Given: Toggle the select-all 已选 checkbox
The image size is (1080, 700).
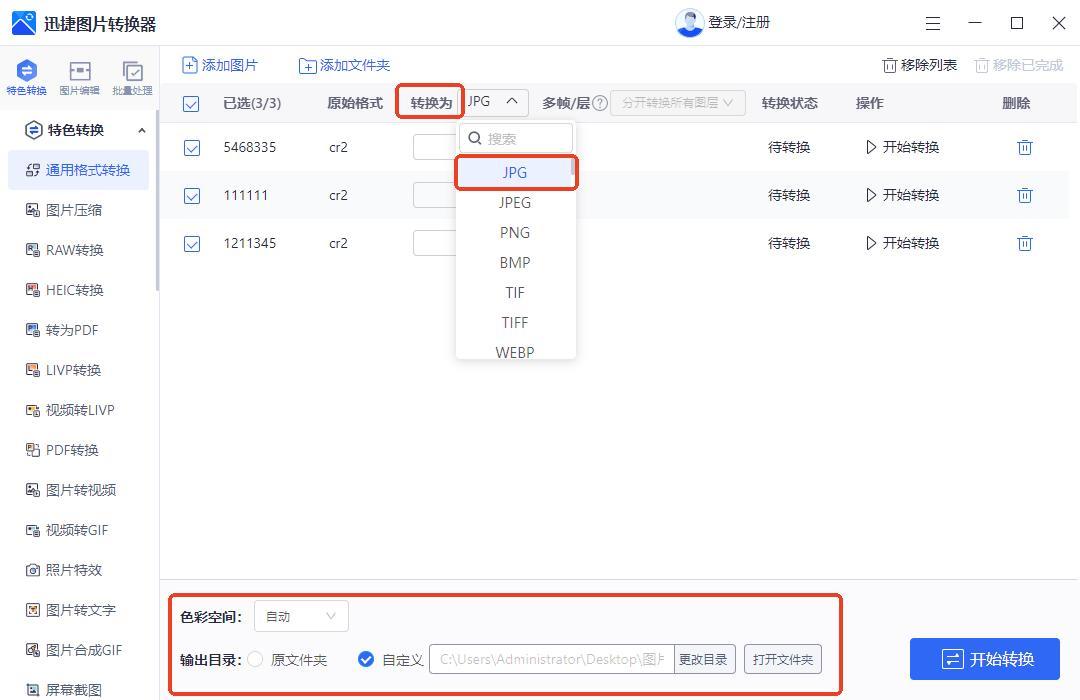Looking at the screenshot, I should [192, 104].
